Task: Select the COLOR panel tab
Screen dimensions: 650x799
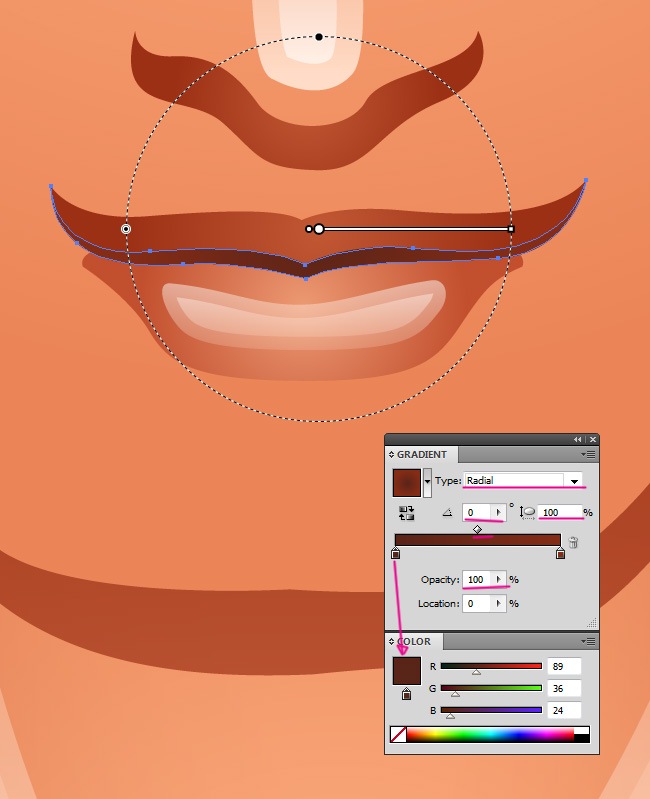Action: pyautogui.click(x=414, y=642)
